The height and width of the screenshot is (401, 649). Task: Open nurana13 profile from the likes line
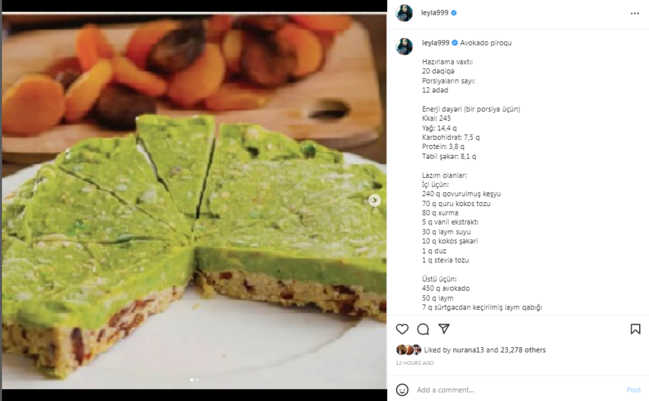(x=468, y=350)
